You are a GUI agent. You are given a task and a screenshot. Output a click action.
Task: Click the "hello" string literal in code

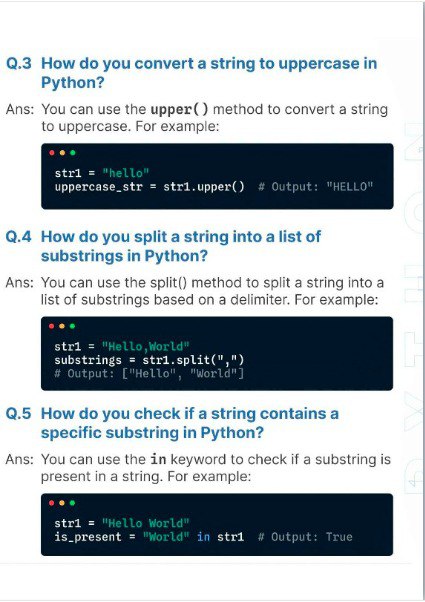[x=126, y=173]
